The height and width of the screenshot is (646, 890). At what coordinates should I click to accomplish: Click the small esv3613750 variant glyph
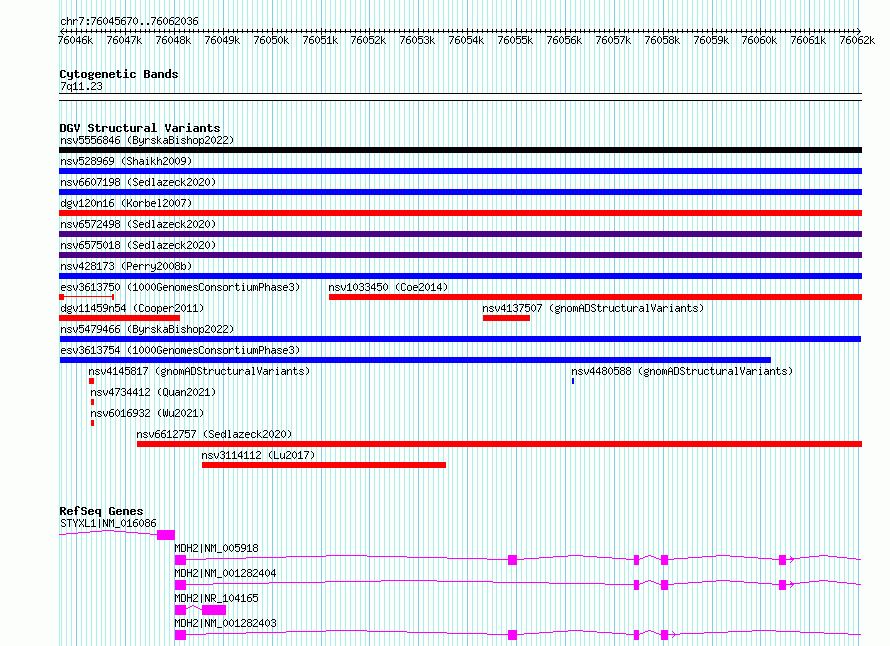(87, 297)
